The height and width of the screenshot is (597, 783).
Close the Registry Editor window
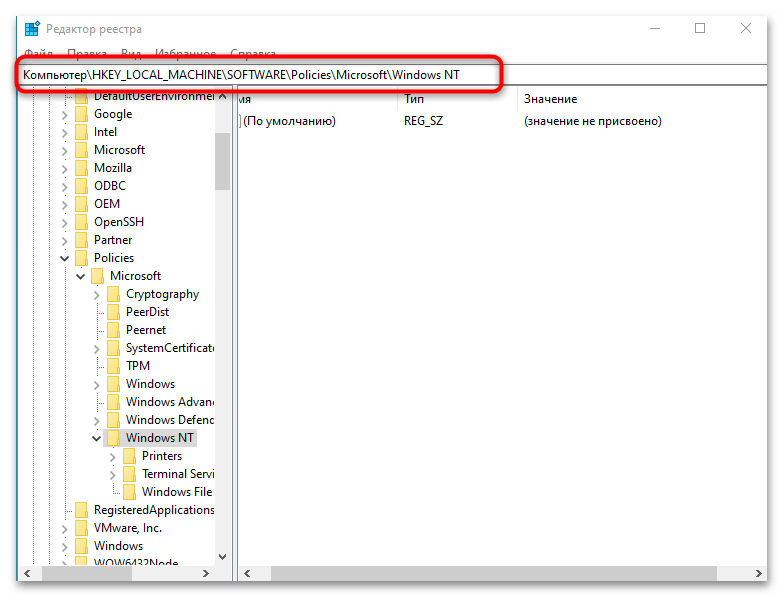746,28
